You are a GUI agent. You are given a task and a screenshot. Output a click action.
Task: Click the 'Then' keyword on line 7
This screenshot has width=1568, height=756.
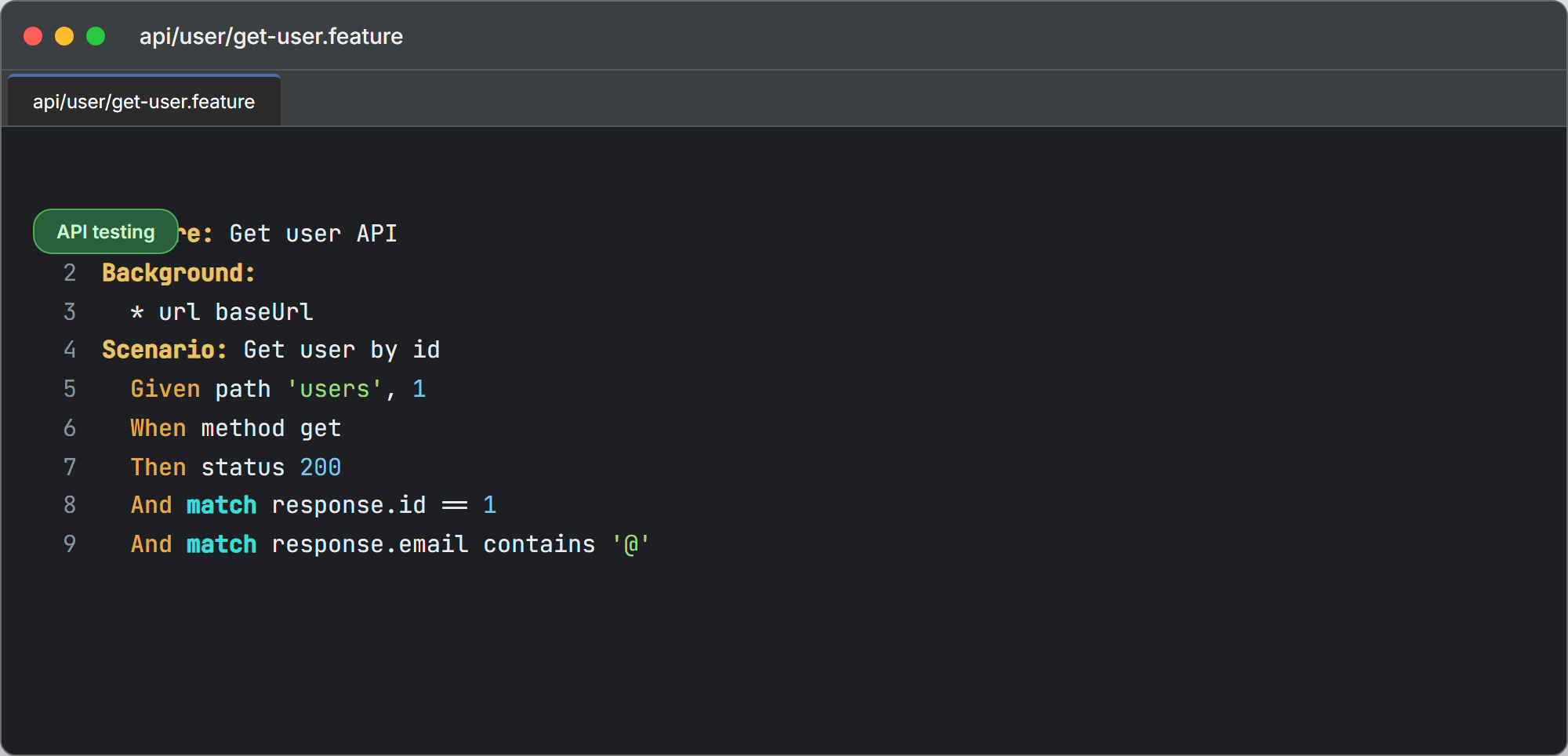click(158, 467)
